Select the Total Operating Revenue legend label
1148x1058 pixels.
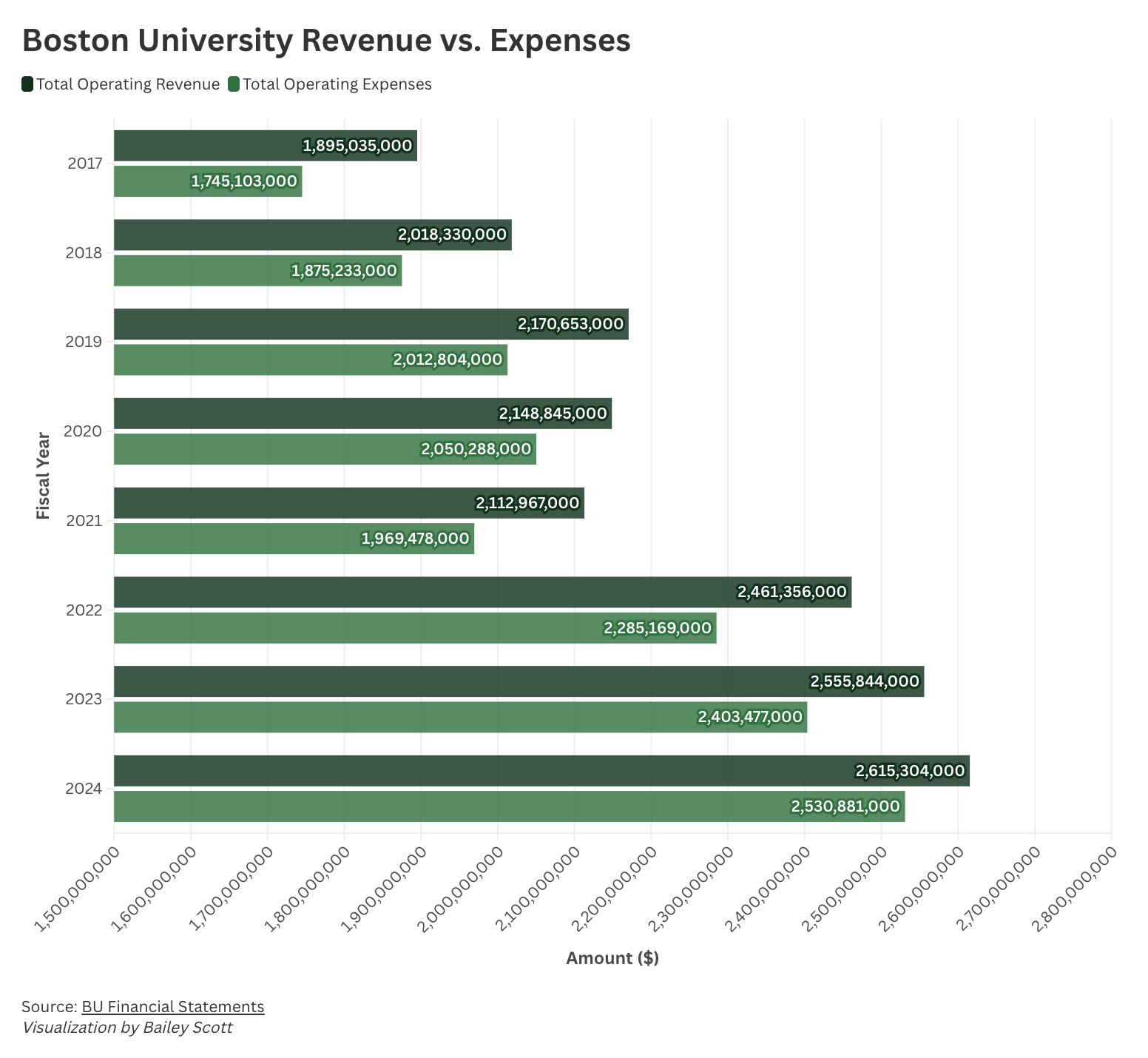pos(128,84)
